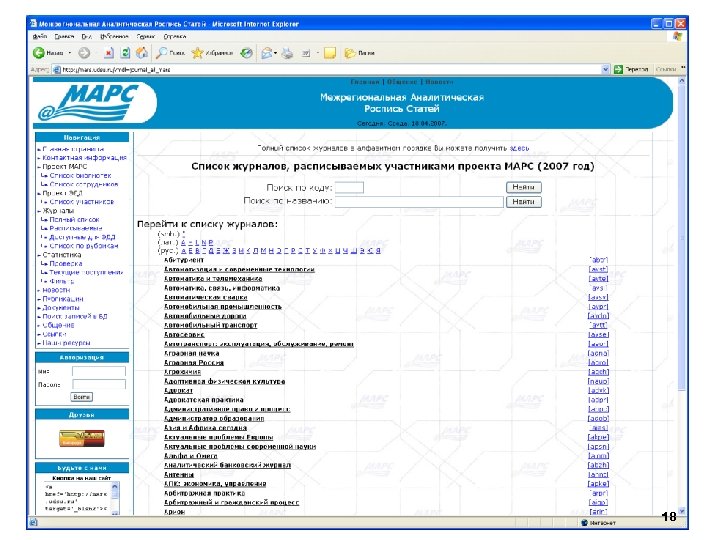
Task: Expand the Links (Ссылки) toolbar chevron
Action: pos(683,68)
